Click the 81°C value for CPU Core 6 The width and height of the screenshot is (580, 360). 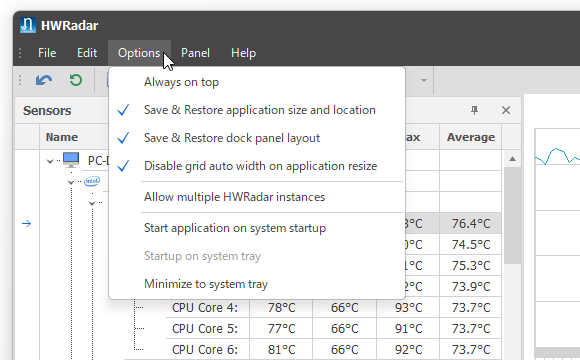[281, 349]
